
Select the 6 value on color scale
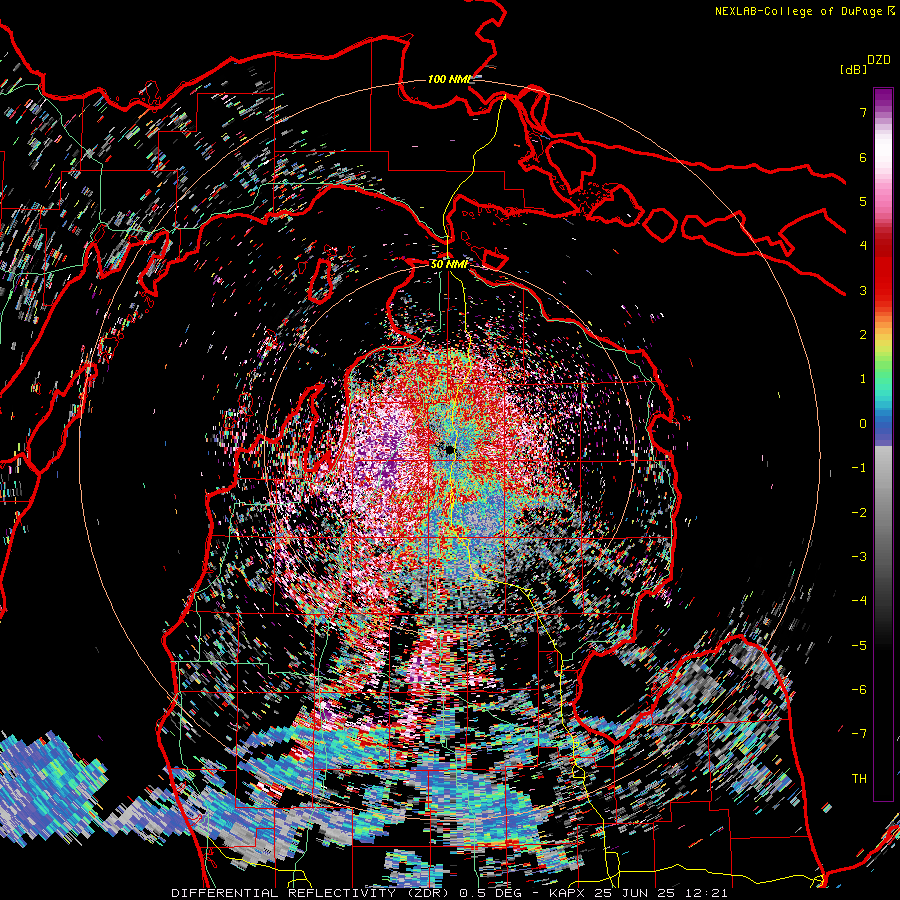coord(863,157)
